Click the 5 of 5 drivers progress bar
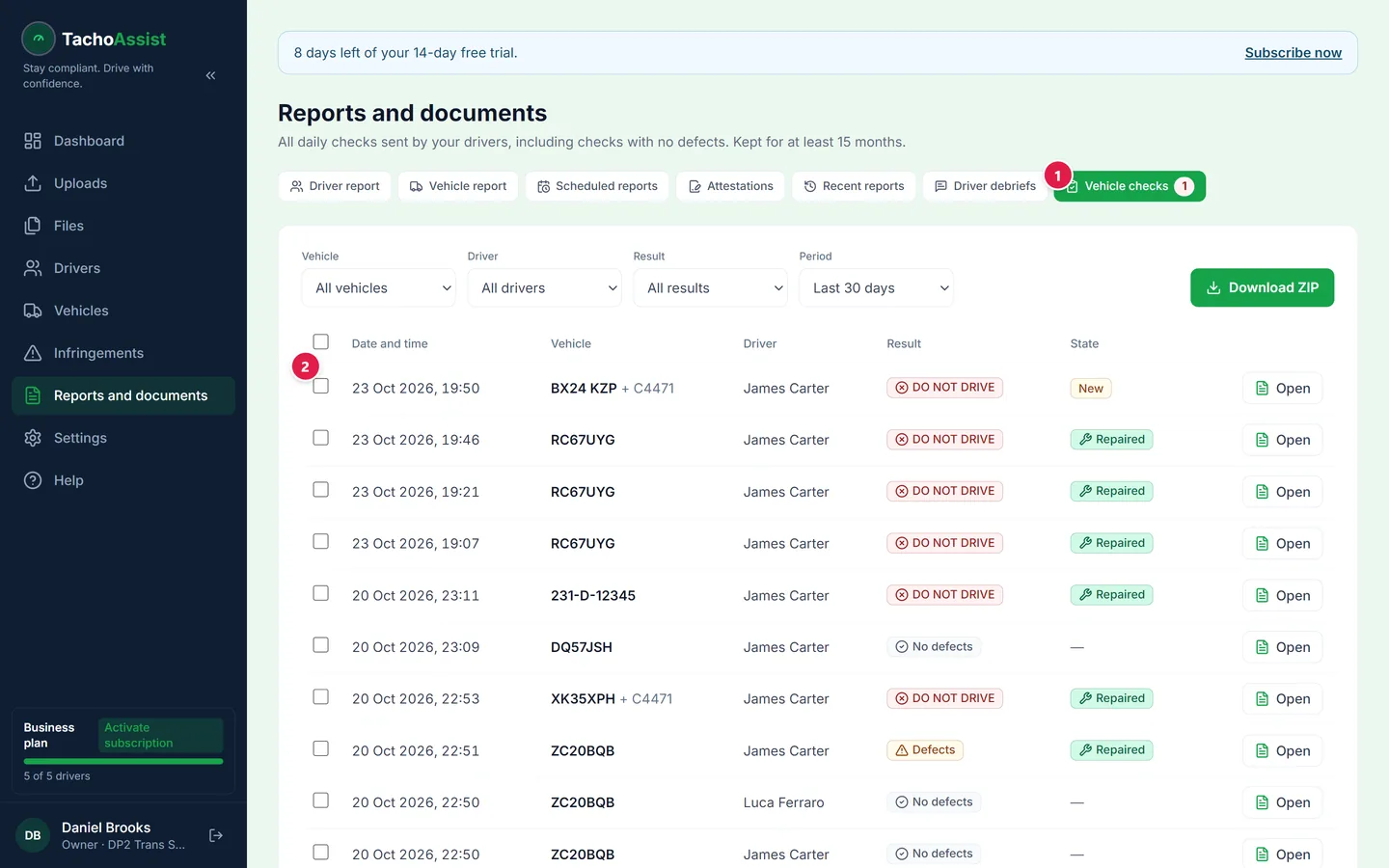Image resolution: width=1389 pixels, height=868 pixels. (123, 762)
